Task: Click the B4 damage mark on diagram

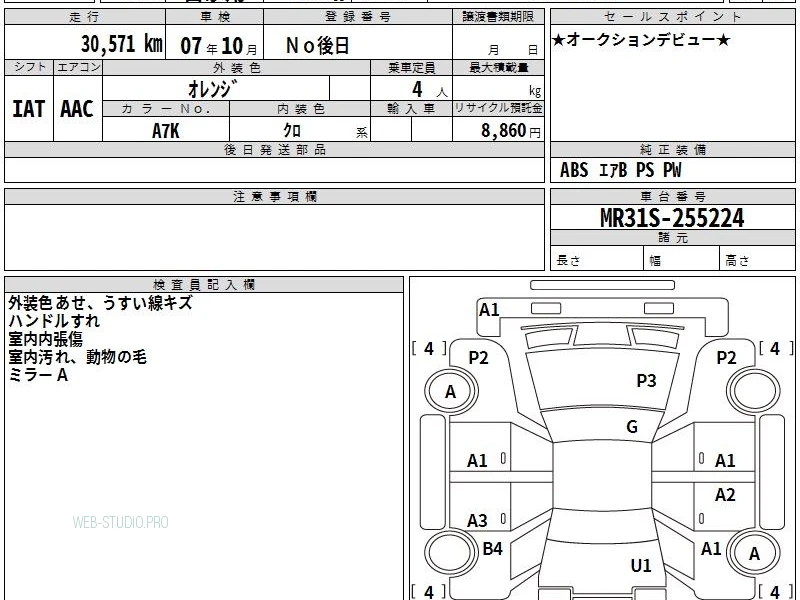Action: [x=492, y=549]
